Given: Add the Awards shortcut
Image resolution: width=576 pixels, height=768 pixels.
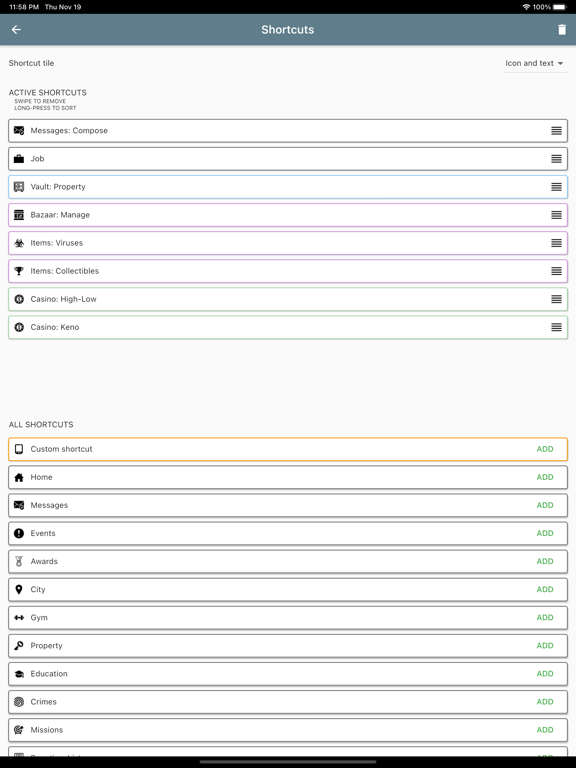Looking at the screenshot, I should [545, 561].
